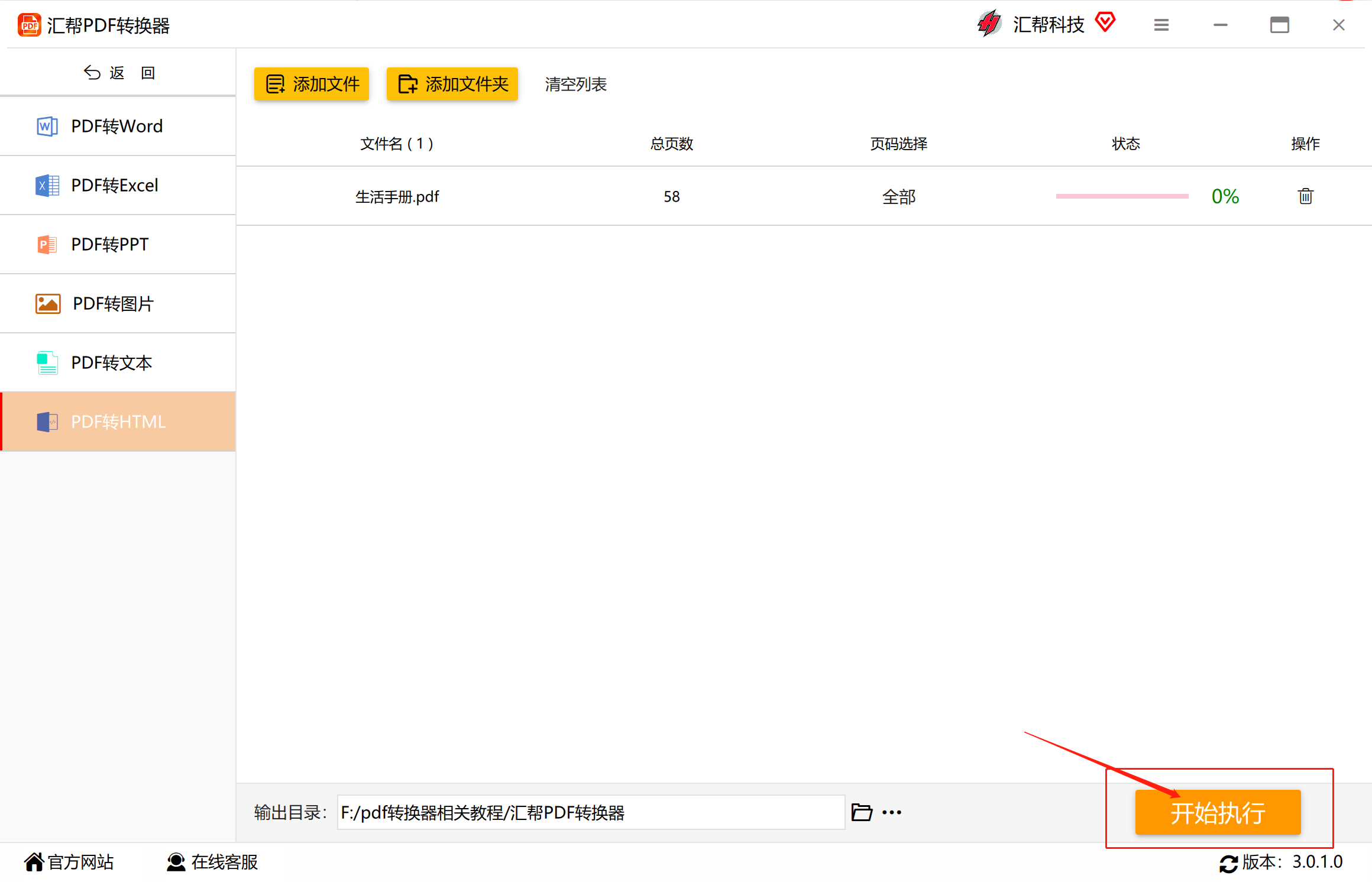This screenshot has height=882, width=1372.
Task: Click the HTML icon for PDF转HTML
Action: pos(47,421)
